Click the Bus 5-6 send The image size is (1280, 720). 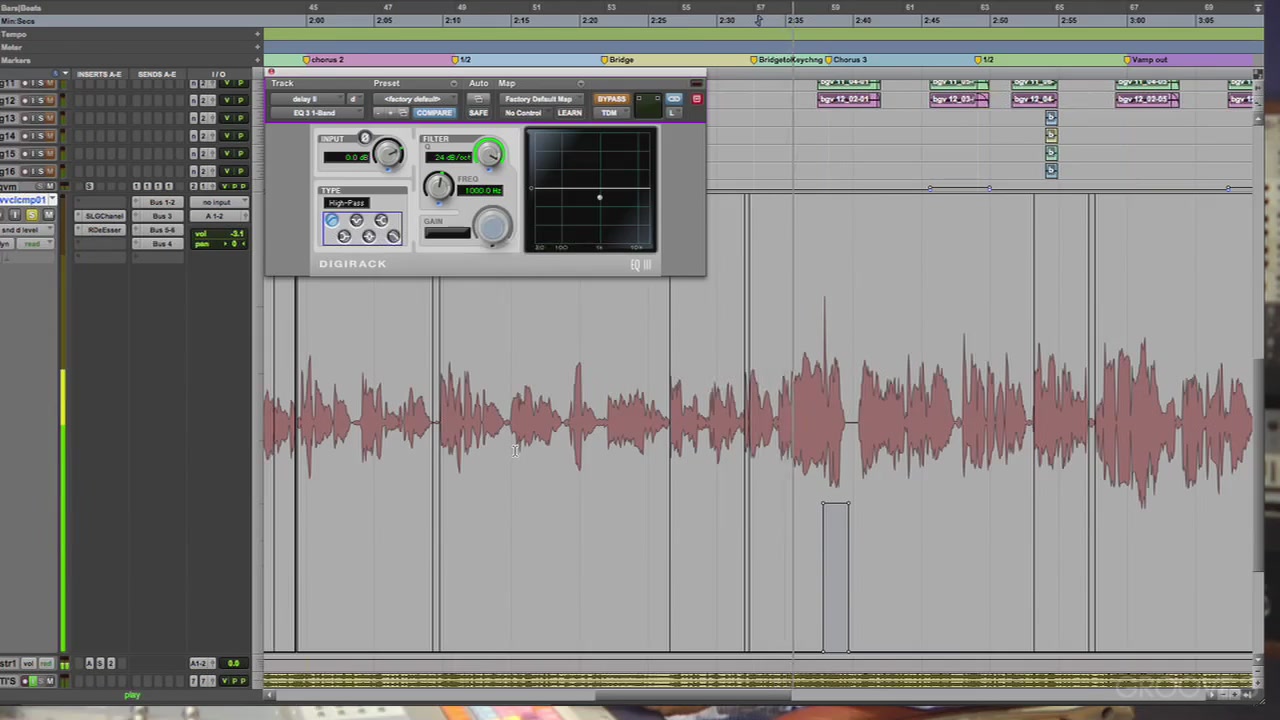[x=158, y=230]
